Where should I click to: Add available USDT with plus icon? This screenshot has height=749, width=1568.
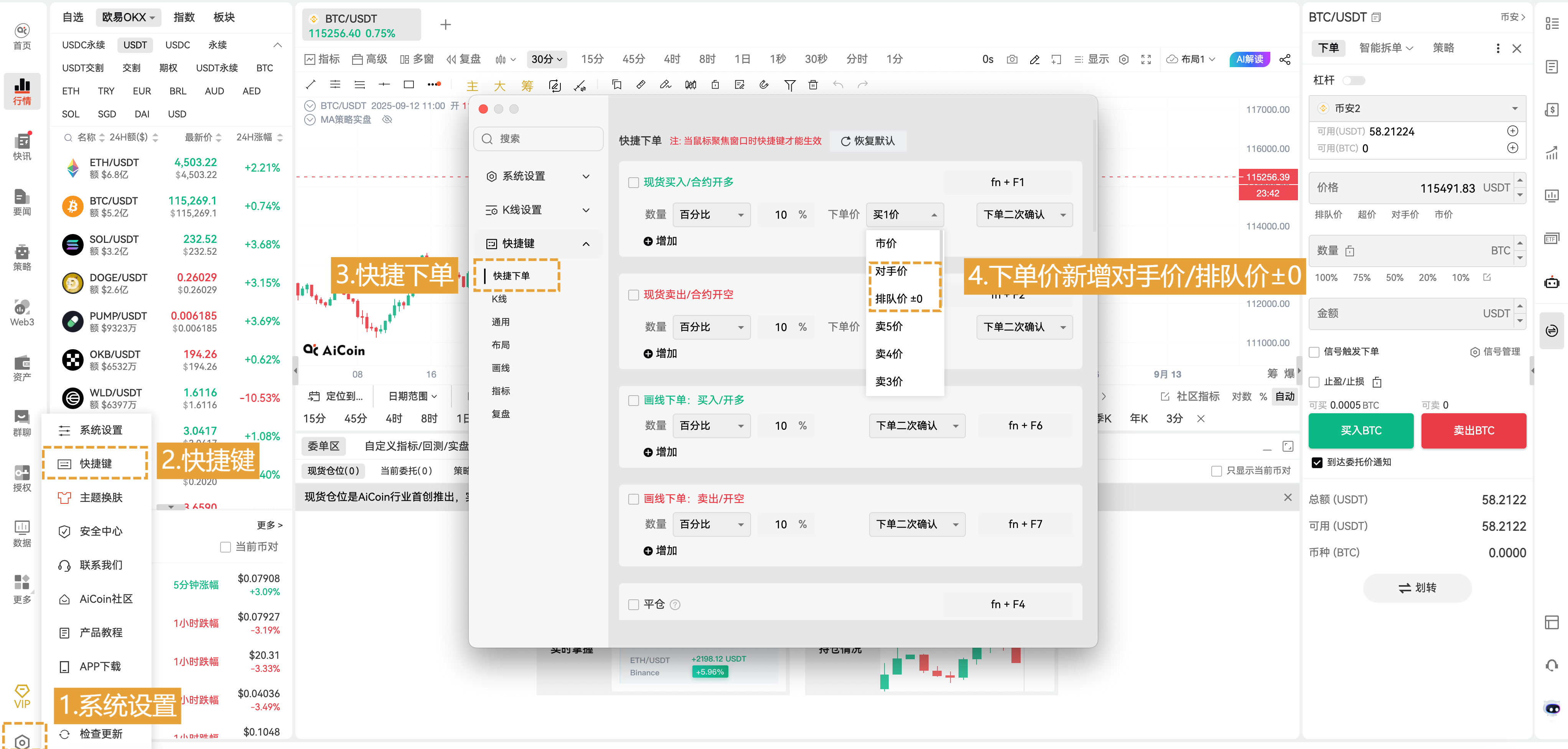coord(1512,131)
